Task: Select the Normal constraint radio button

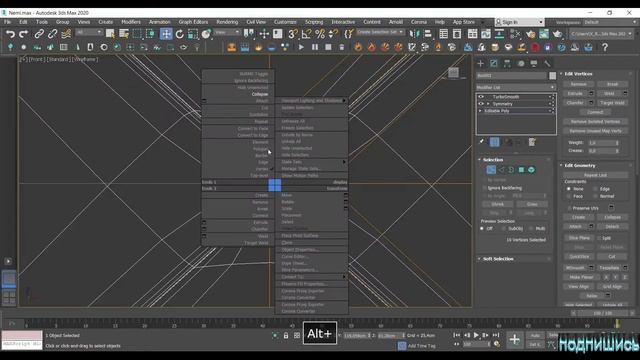Action: click(x=596, y=196)
